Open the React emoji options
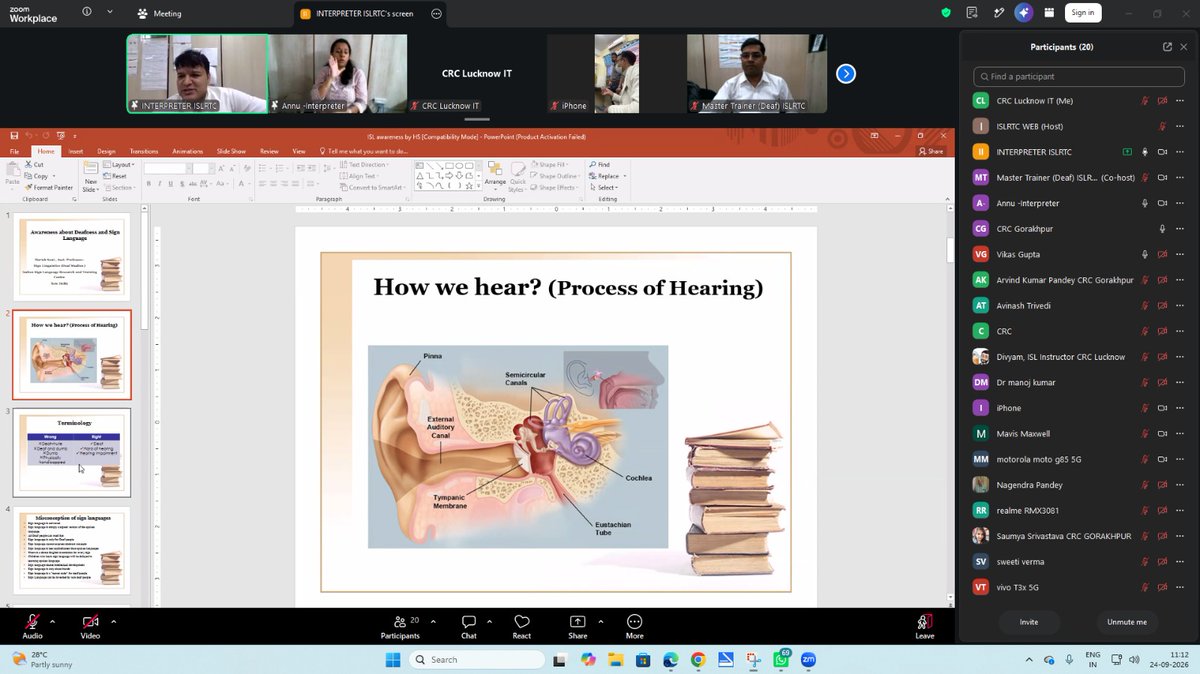This screenshot has width=1200, height=674. [x=521, y=626]
